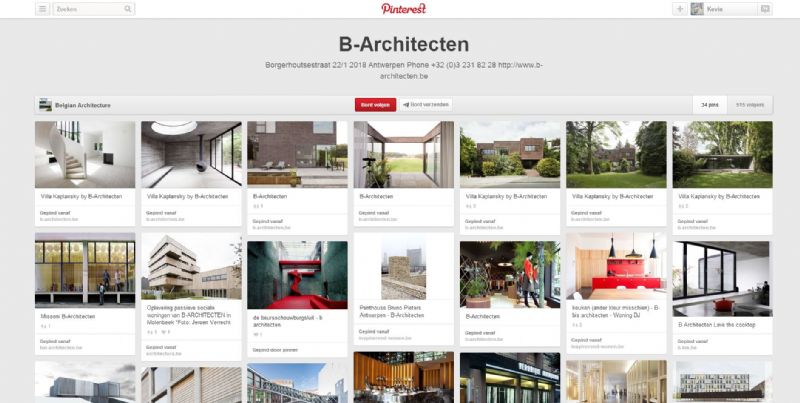
Task: Open the categories hamburger menu
Action: pyautogui.click(x=42, y=9)
